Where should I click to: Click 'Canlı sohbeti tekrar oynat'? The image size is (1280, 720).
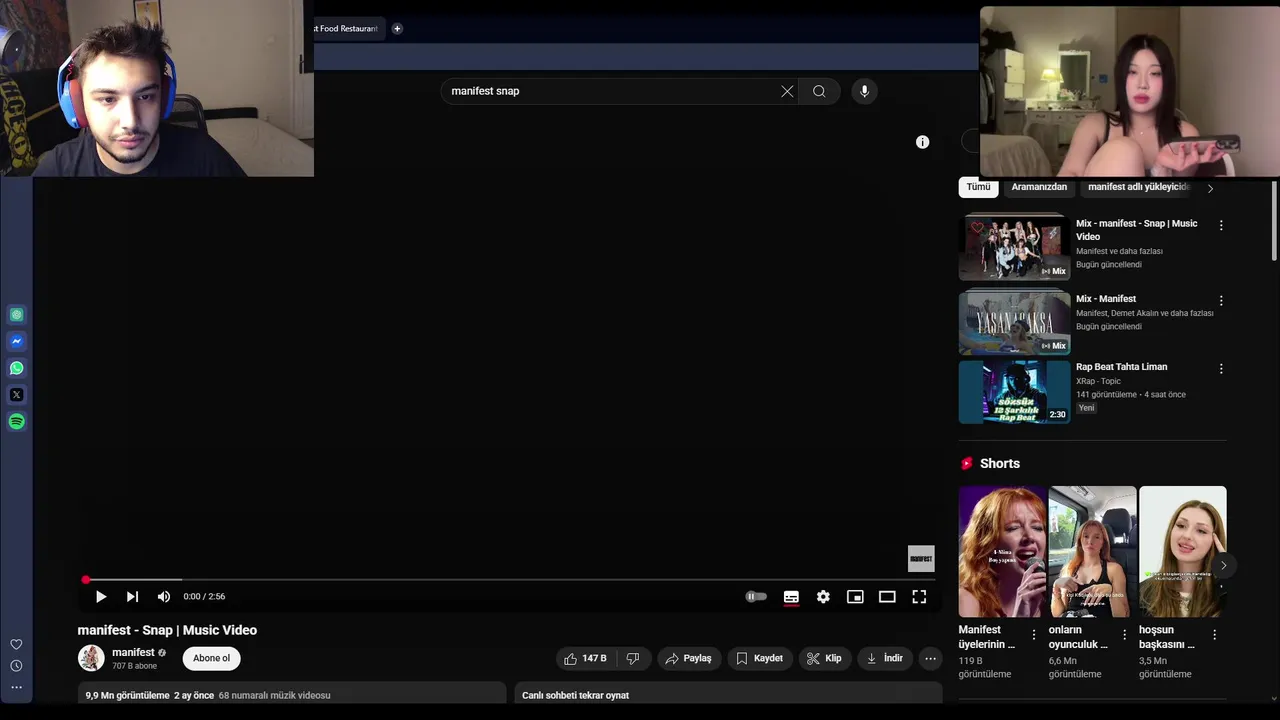click(728, 696)
